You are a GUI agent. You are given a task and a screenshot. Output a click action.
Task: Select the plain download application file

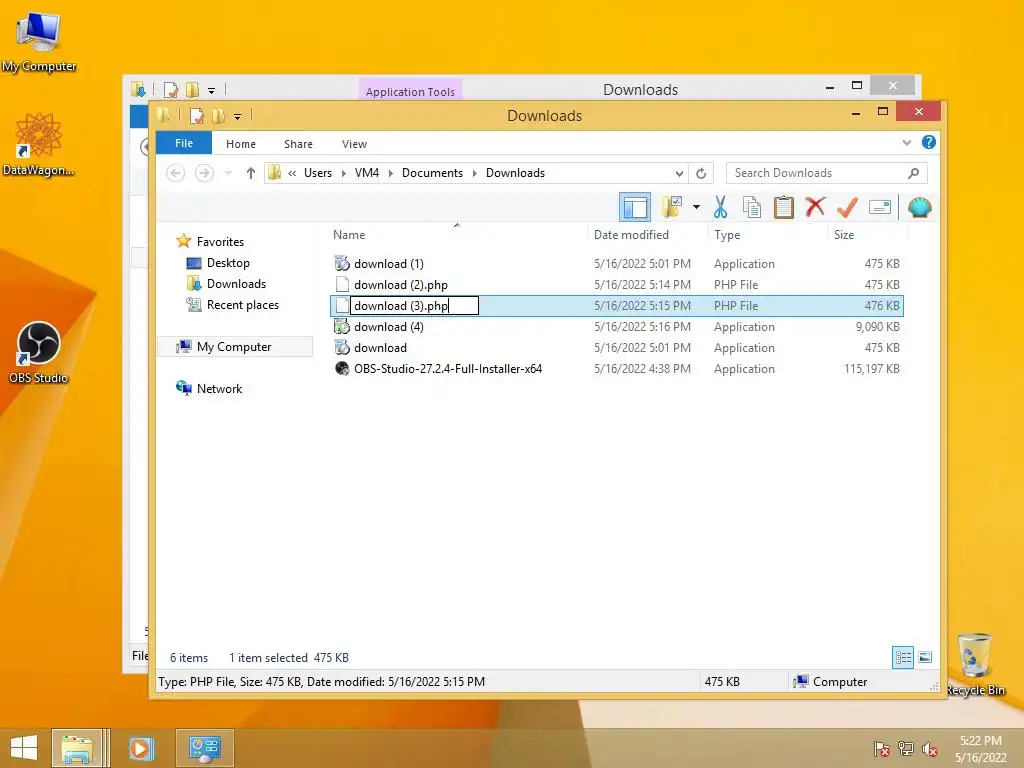380,347
